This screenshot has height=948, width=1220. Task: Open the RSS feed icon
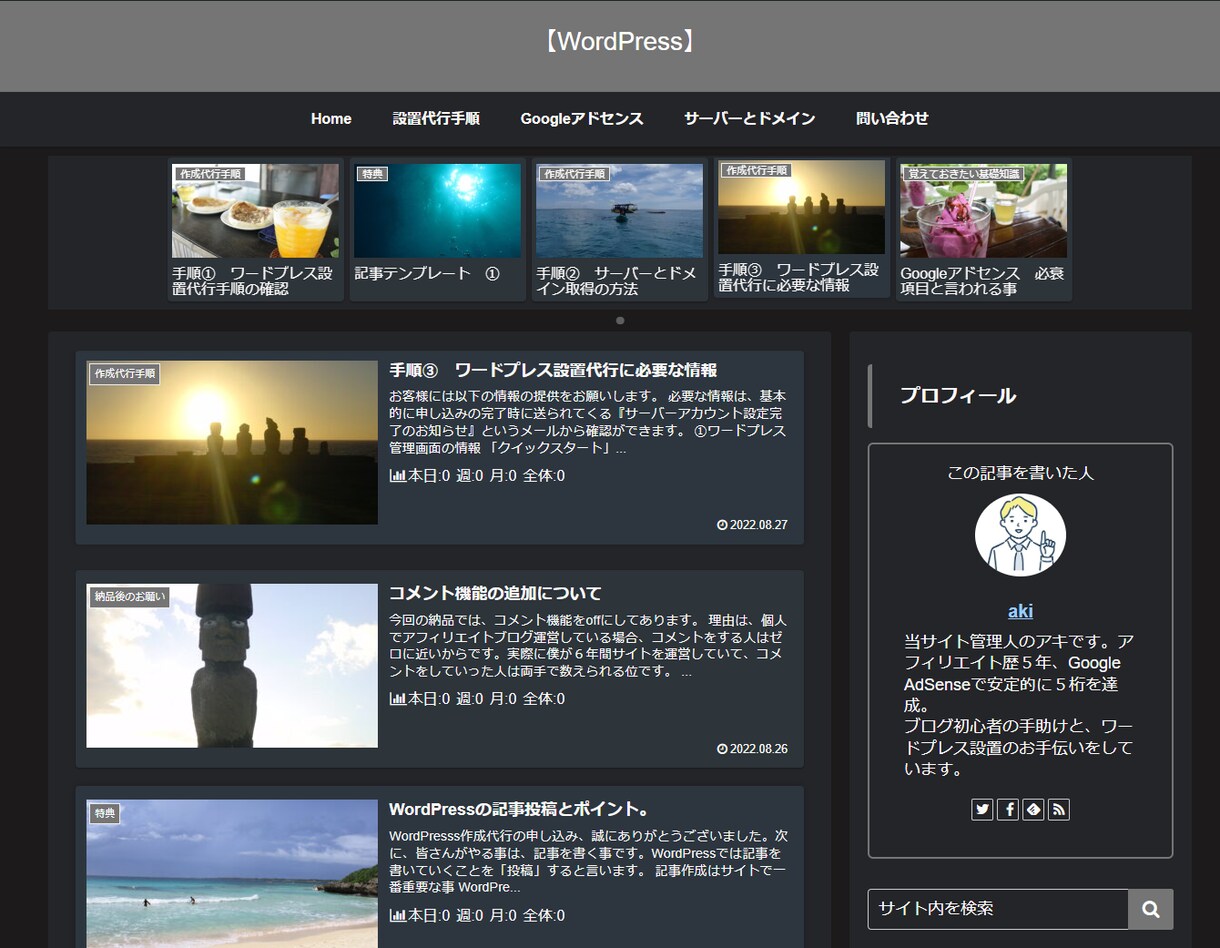click(x=1059, y=809)
